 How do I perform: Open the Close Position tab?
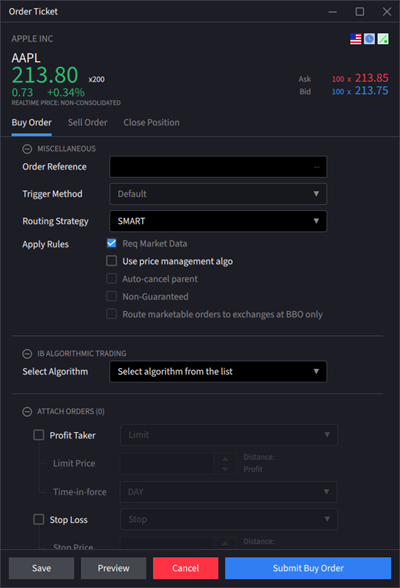point(151,123)
